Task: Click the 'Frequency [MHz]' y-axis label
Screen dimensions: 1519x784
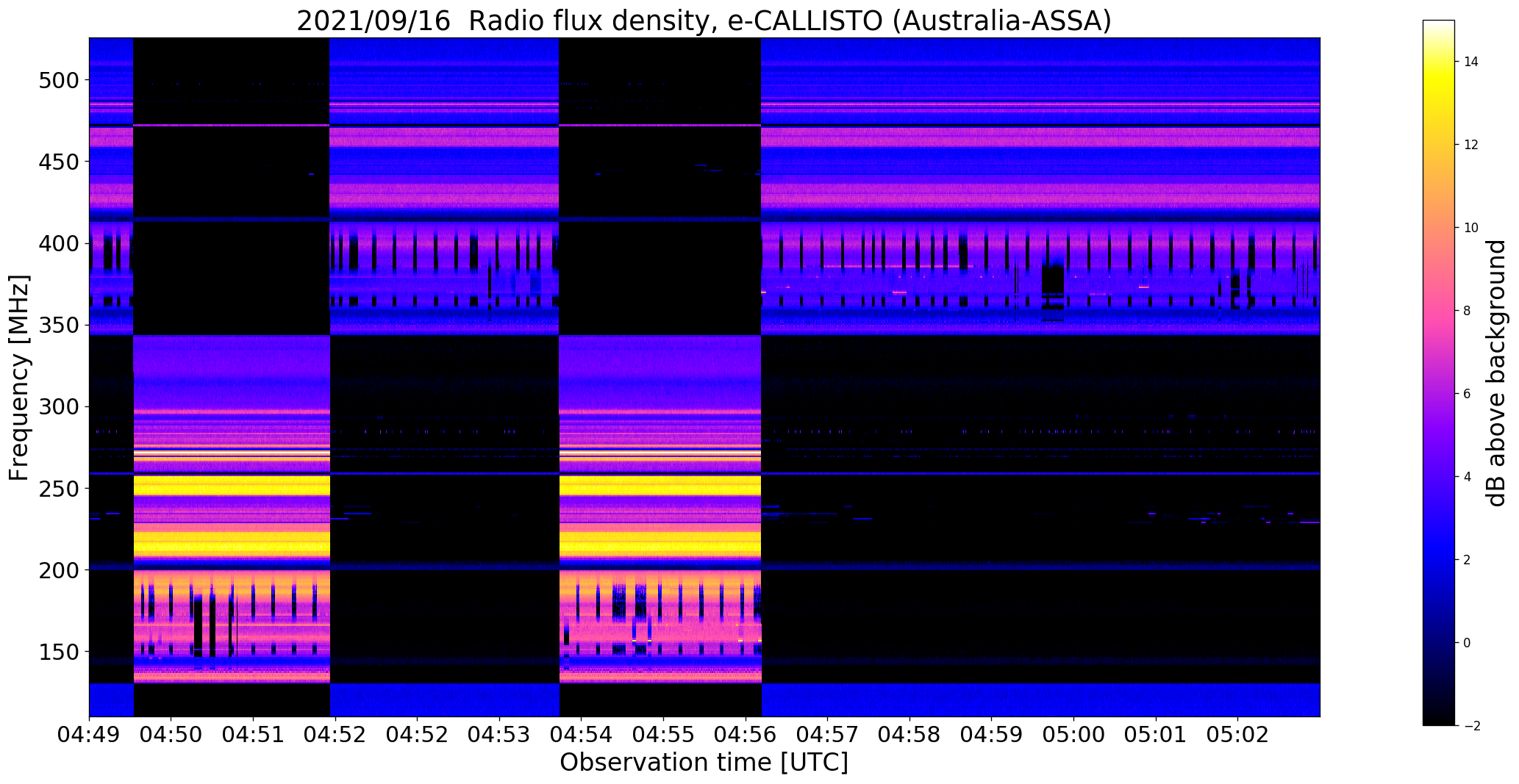Action: pos(18,378)
